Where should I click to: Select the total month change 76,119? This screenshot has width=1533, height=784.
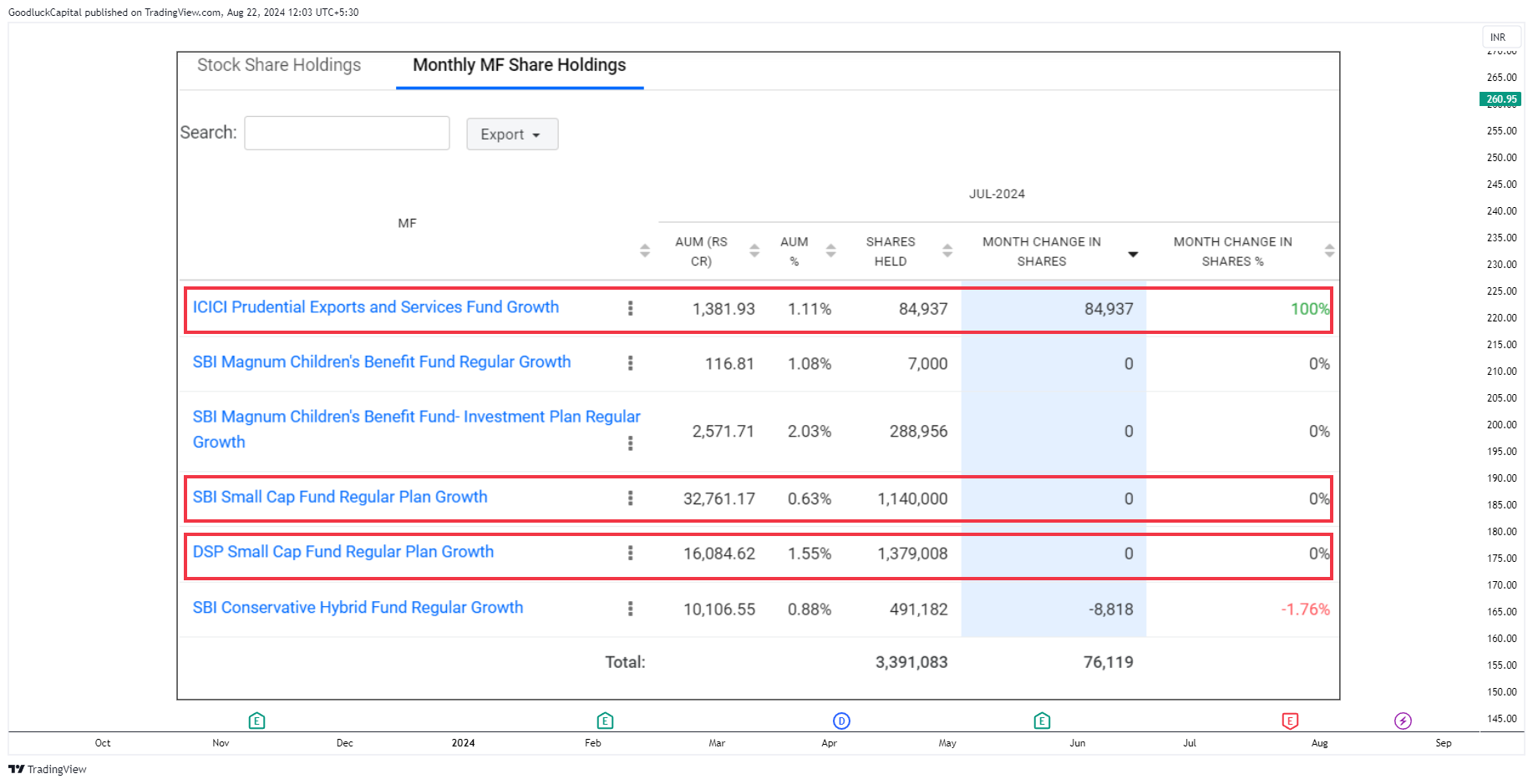(1109, 662)
